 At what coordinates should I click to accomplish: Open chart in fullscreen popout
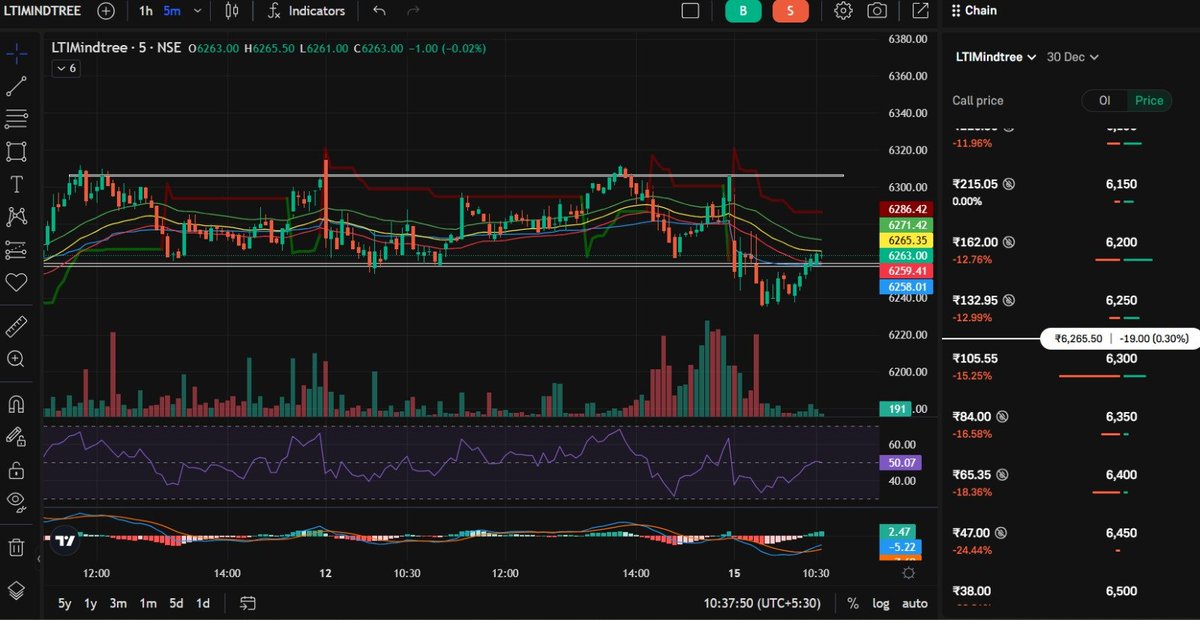(x=919, y=11)
